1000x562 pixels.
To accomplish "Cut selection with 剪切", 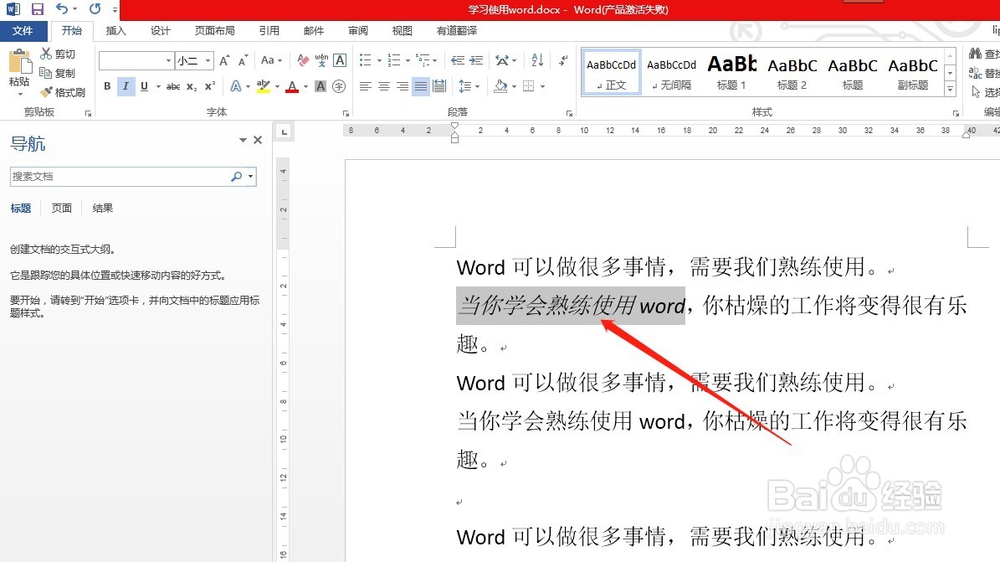I will (57, 54).
